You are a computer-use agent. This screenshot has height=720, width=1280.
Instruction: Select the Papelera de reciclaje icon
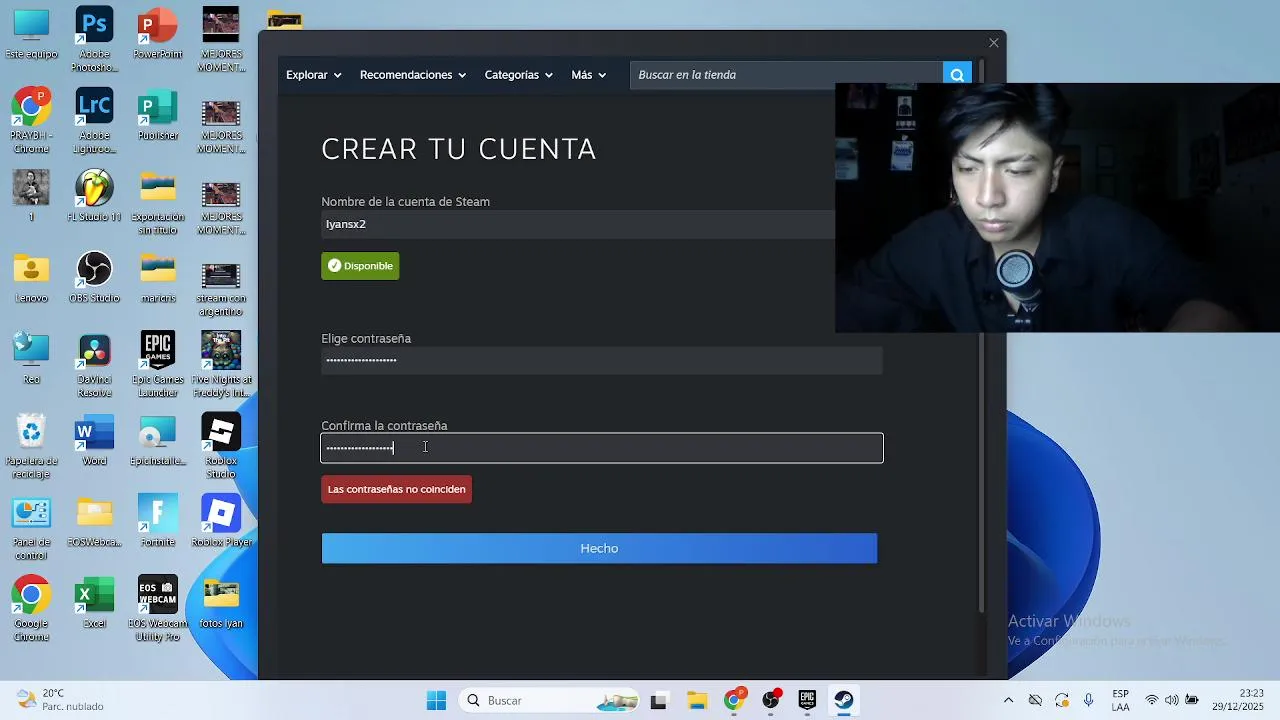click(x=31, y=447)
